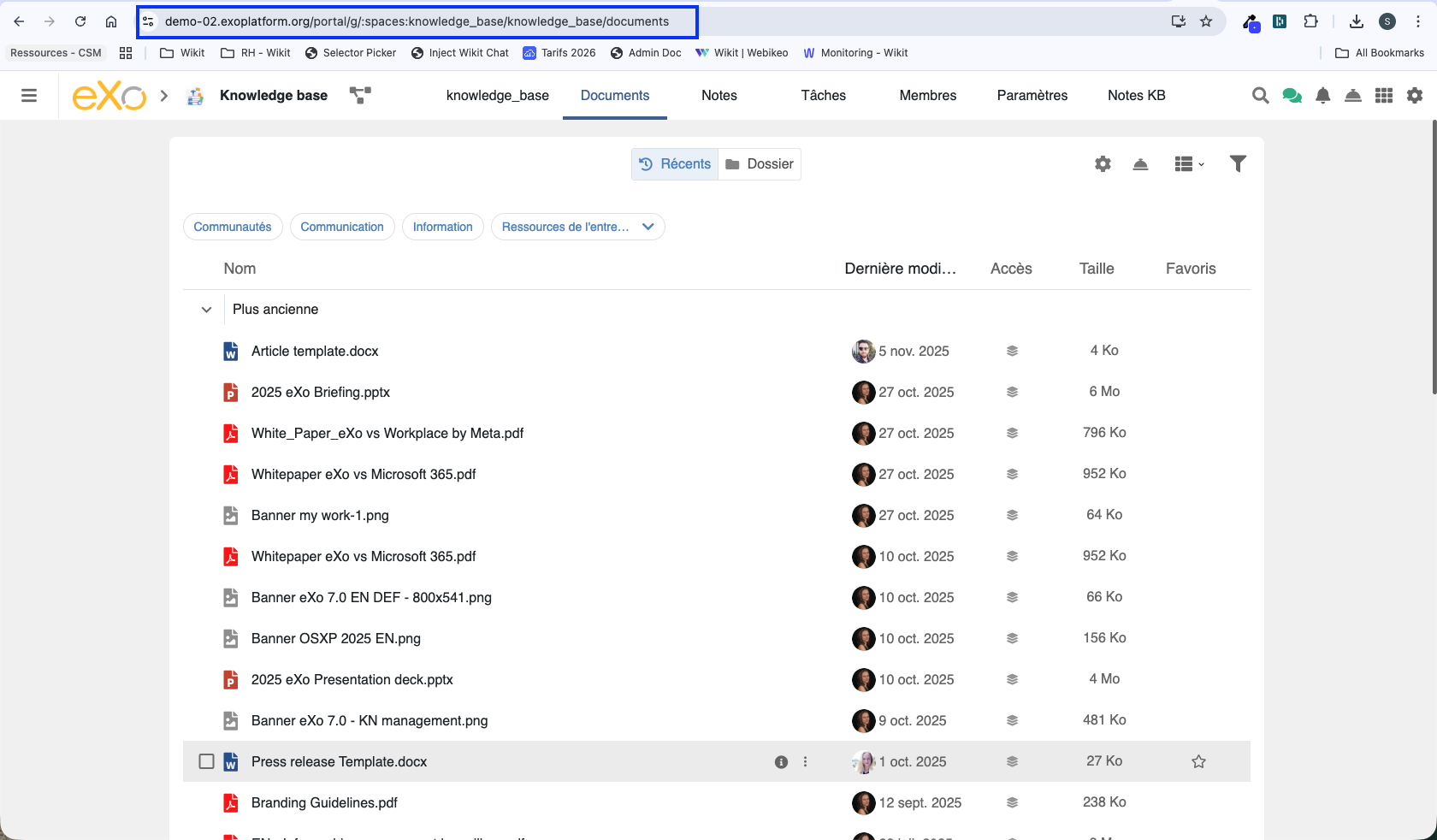Open the green chat bubbles icon

point(1292,96)
